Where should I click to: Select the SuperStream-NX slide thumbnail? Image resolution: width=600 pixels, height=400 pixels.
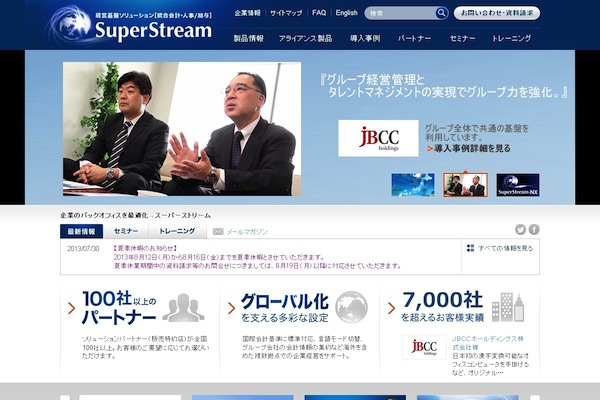point(518,185)
